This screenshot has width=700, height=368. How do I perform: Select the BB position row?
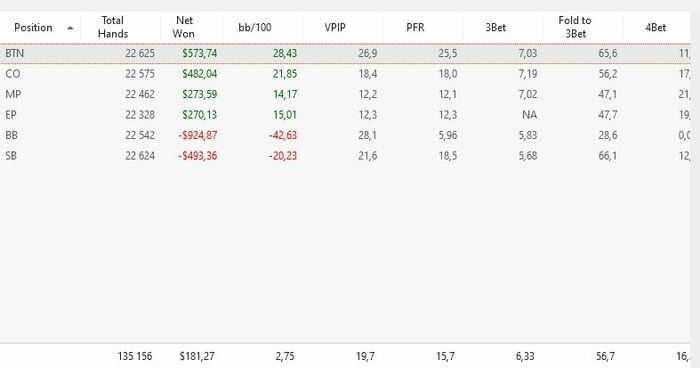345,135
